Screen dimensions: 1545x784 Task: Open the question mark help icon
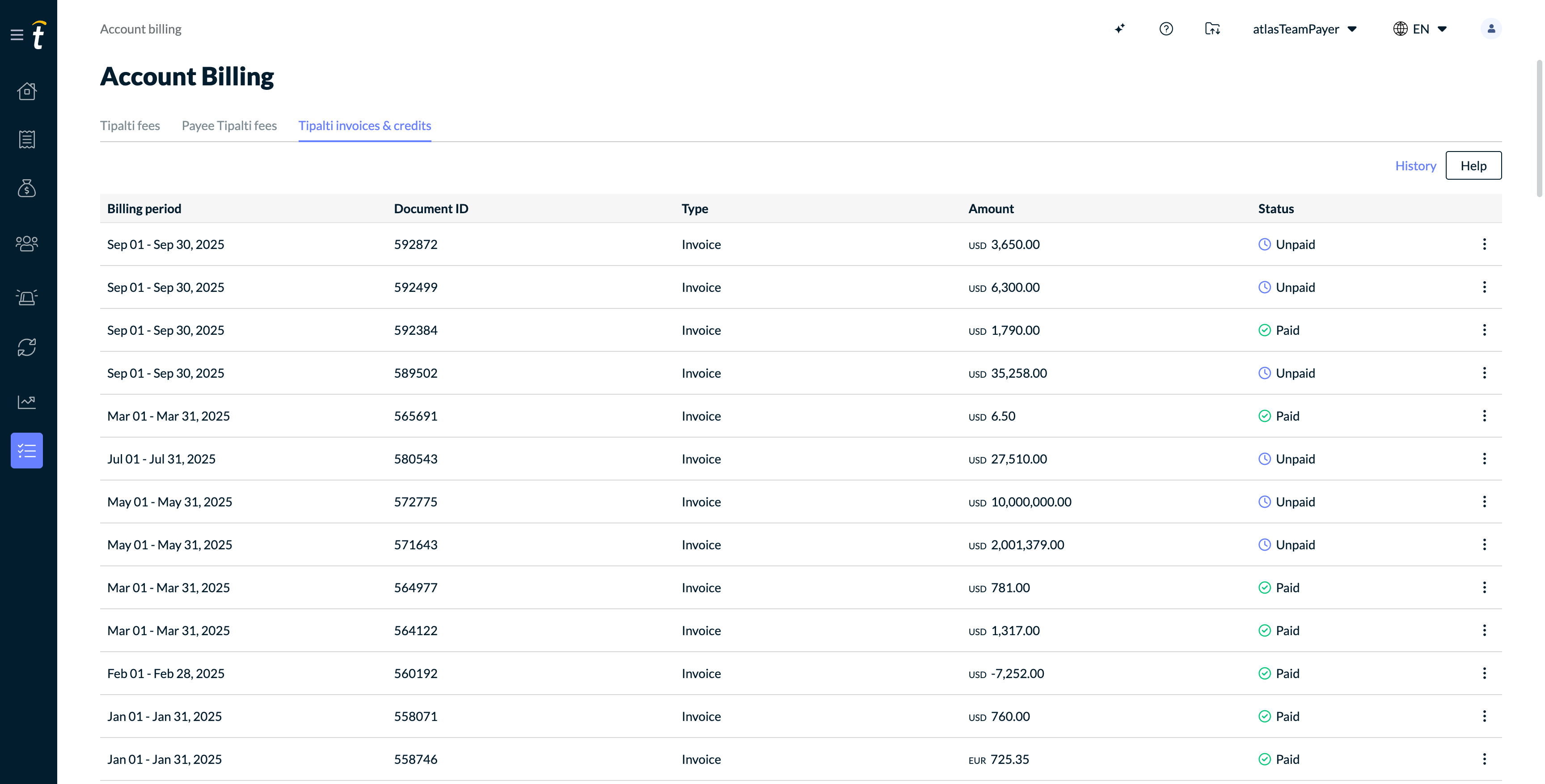pos(1166,29)
